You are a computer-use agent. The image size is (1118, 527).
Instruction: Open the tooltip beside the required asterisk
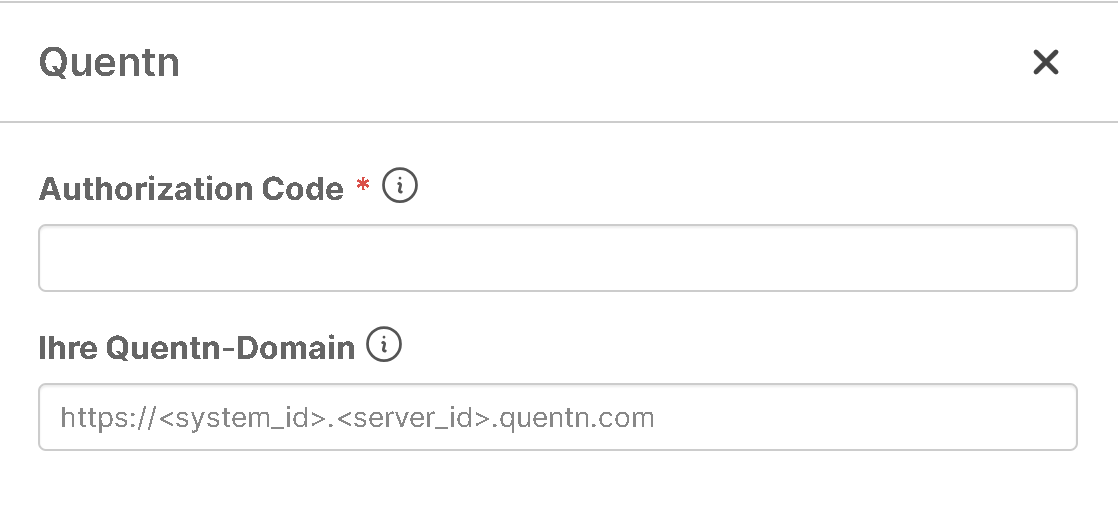click(x=400, y=186)
